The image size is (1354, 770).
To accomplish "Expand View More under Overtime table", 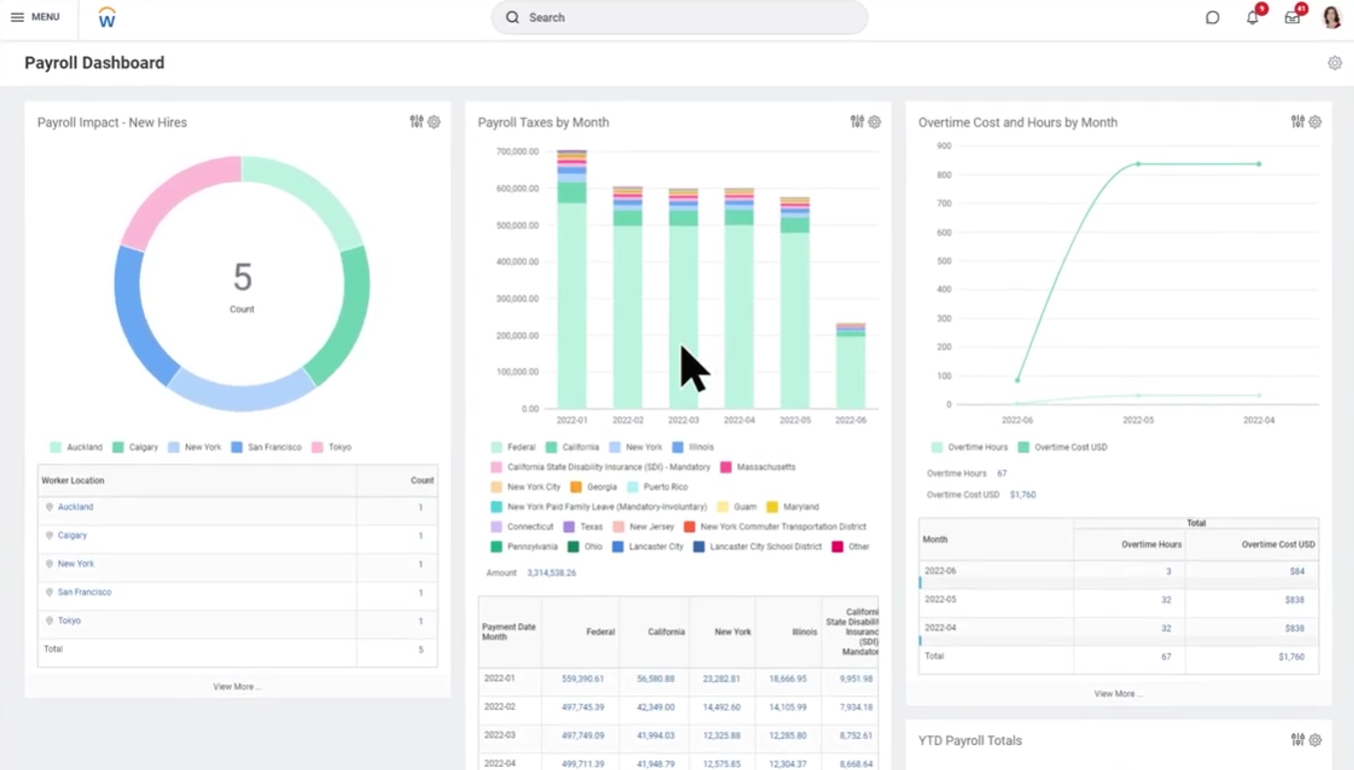I will point(1118,693).
